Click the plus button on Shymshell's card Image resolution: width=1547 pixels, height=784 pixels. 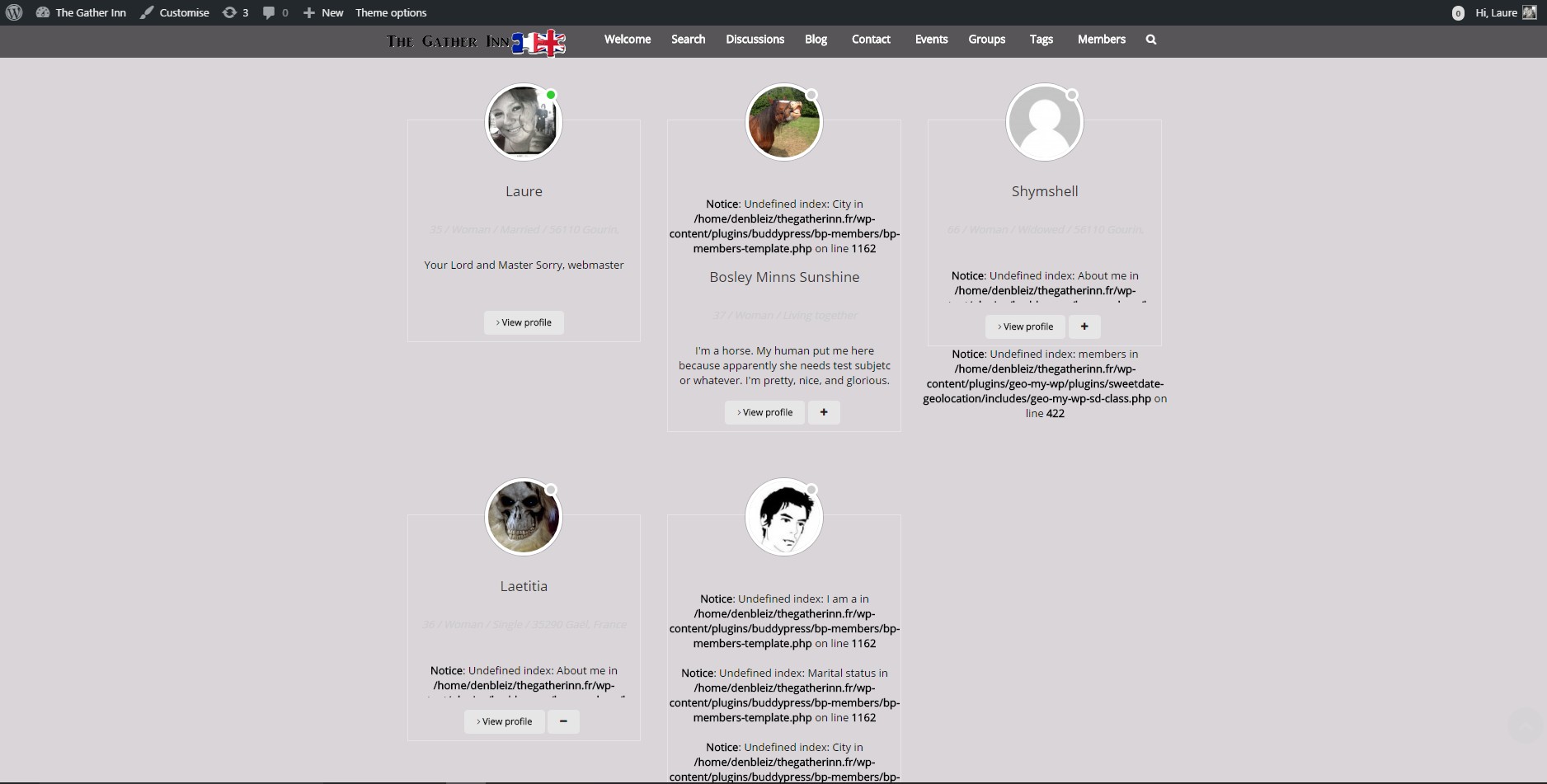1084,326
